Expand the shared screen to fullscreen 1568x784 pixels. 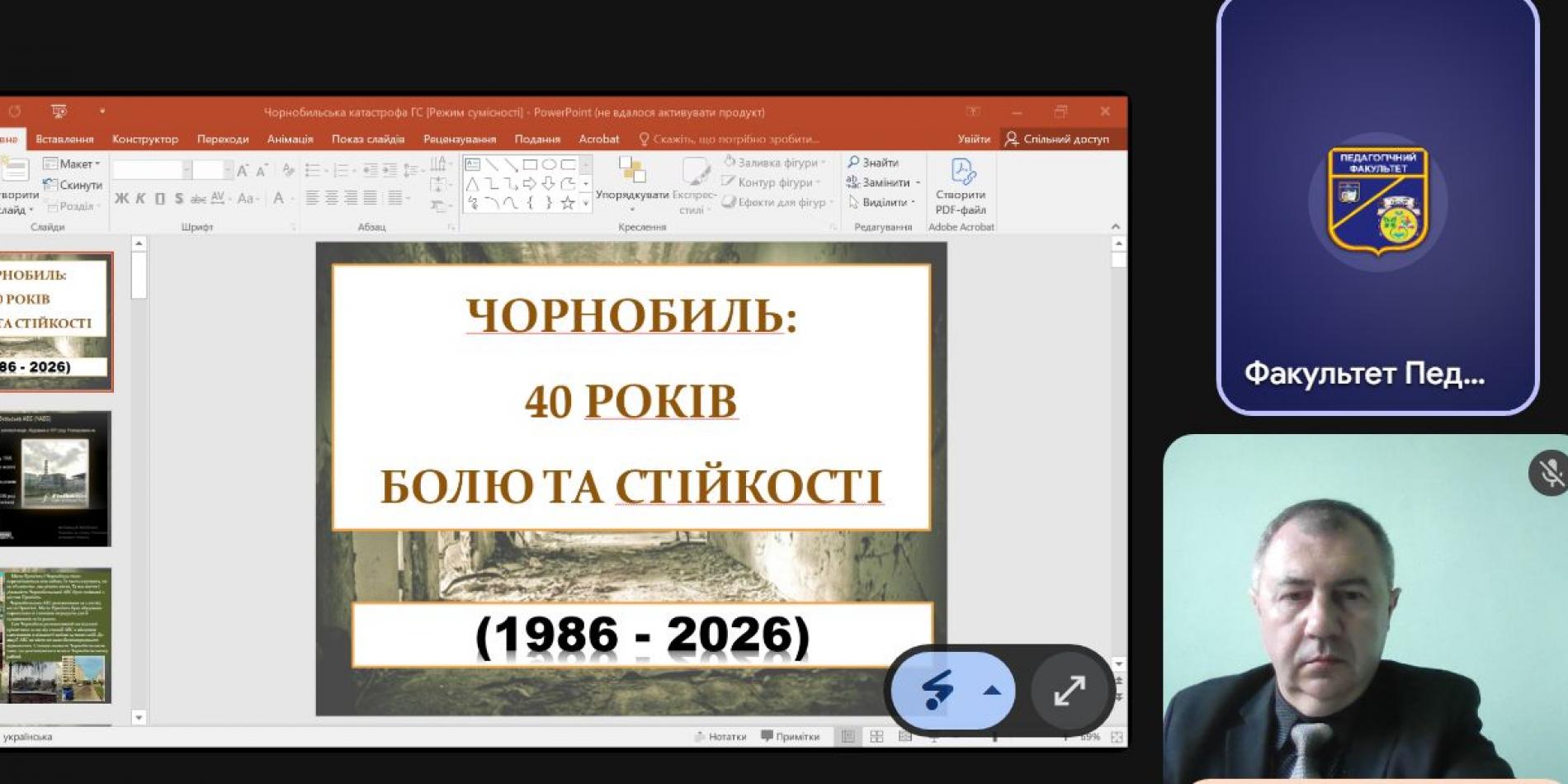1069,691
